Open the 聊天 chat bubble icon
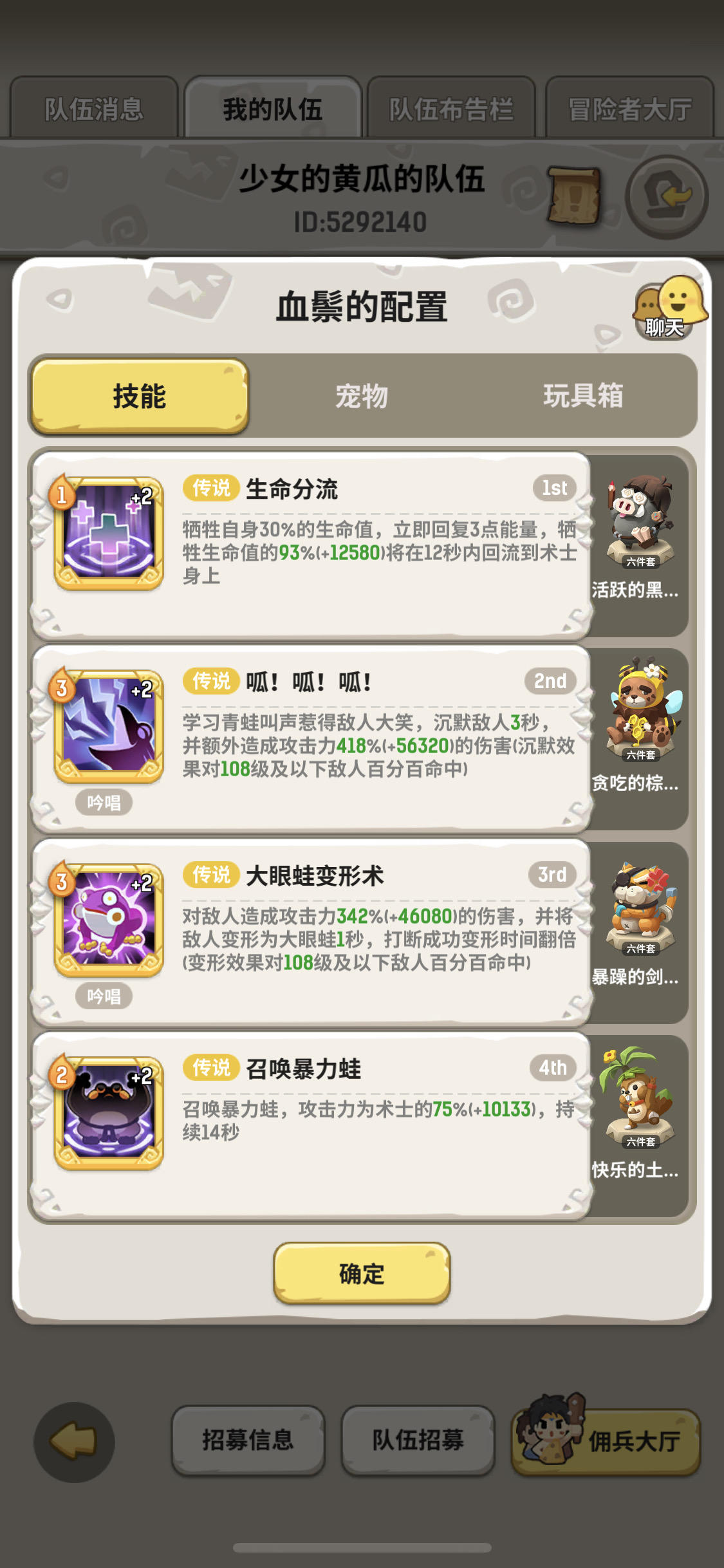 [670, 307]
